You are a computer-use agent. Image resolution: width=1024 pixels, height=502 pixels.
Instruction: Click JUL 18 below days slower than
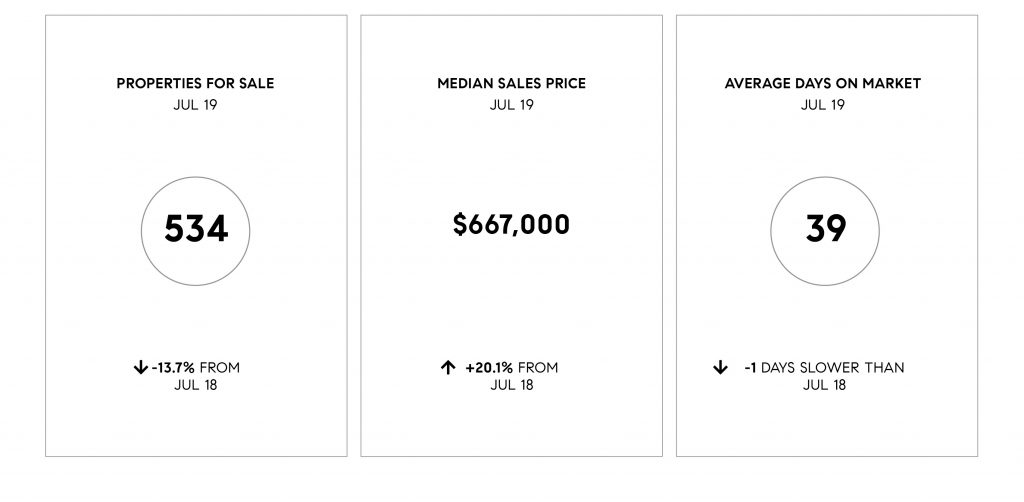coord(824,385)
